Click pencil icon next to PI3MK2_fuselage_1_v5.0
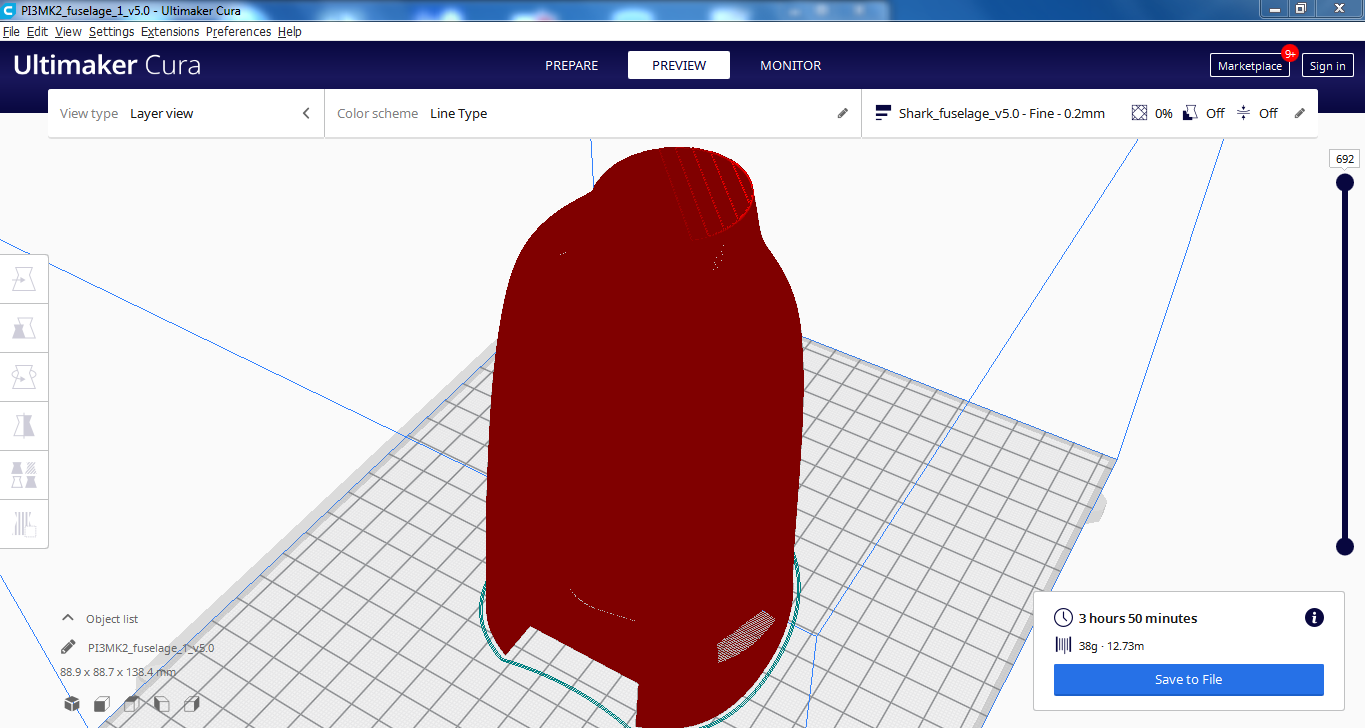The height and width of the screenshot is (728, 1365). click(x=68, y=647)
